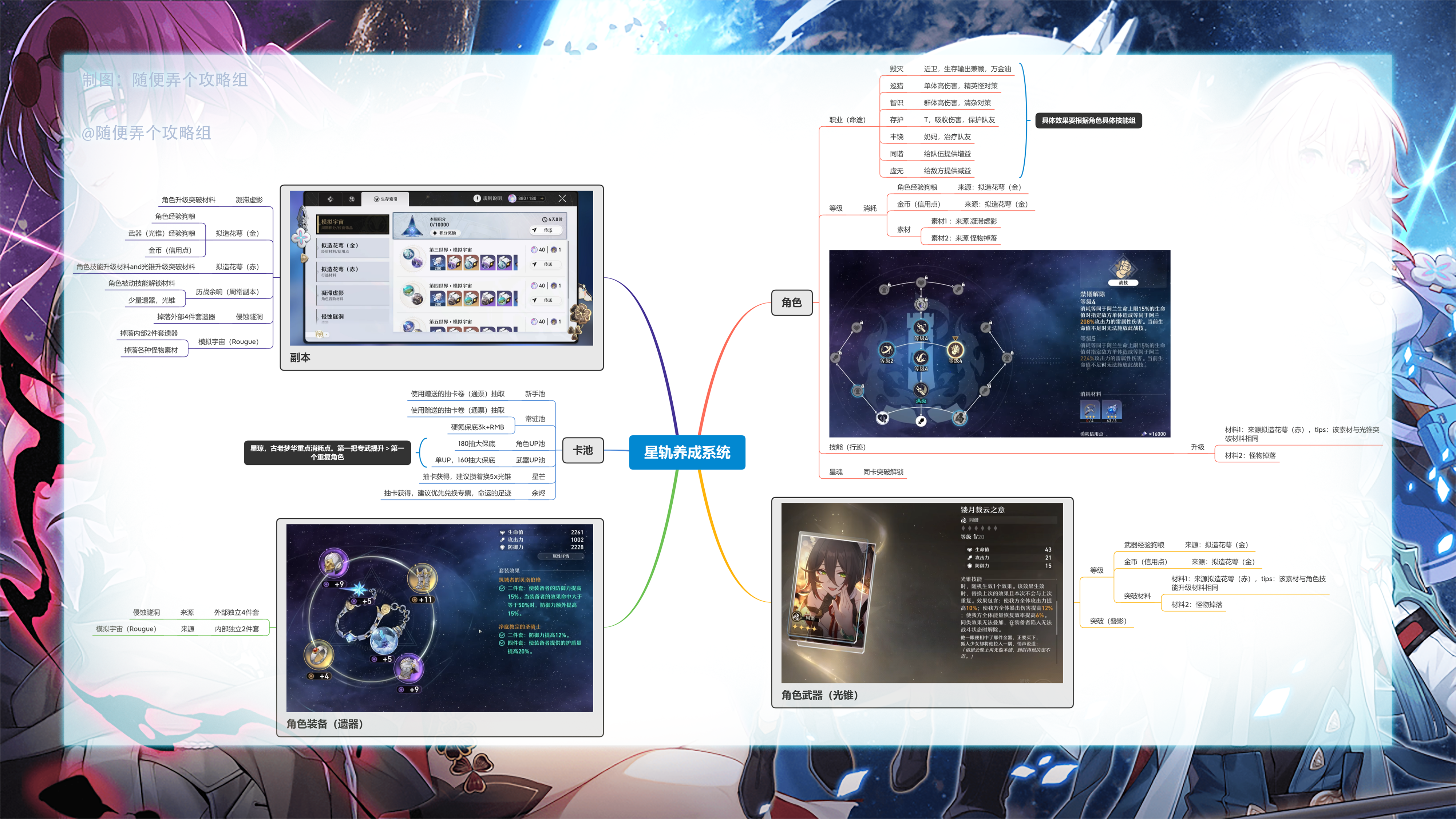Select the 卡池 mind map node
Viewport: 1456px width, 819px height.
coord(583,451)
